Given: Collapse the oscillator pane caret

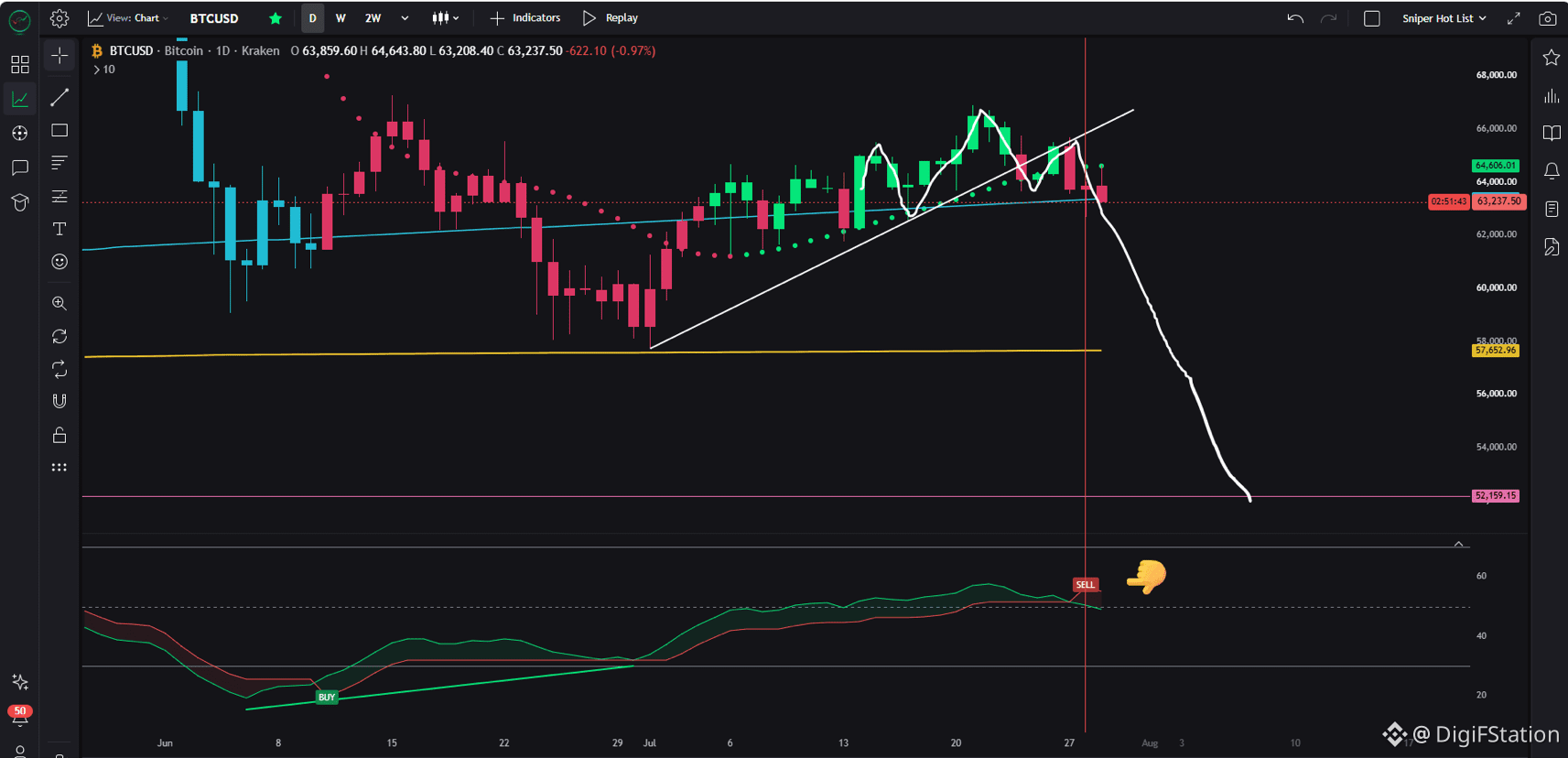Looking at the screenshot, I should click(x=1459, y=544).
